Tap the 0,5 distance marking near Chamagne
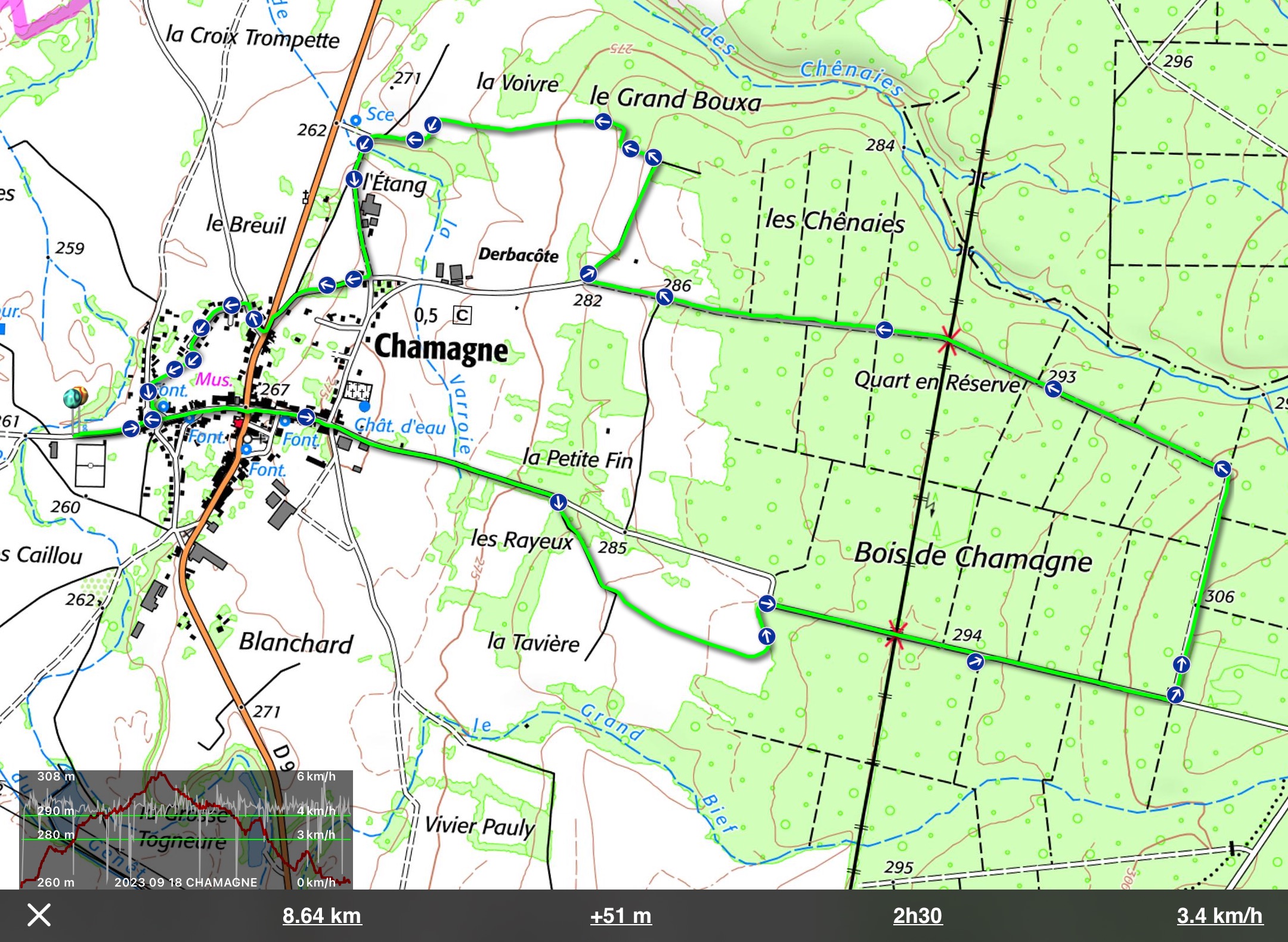The image size is (1288, 942). tap(426, 315)
